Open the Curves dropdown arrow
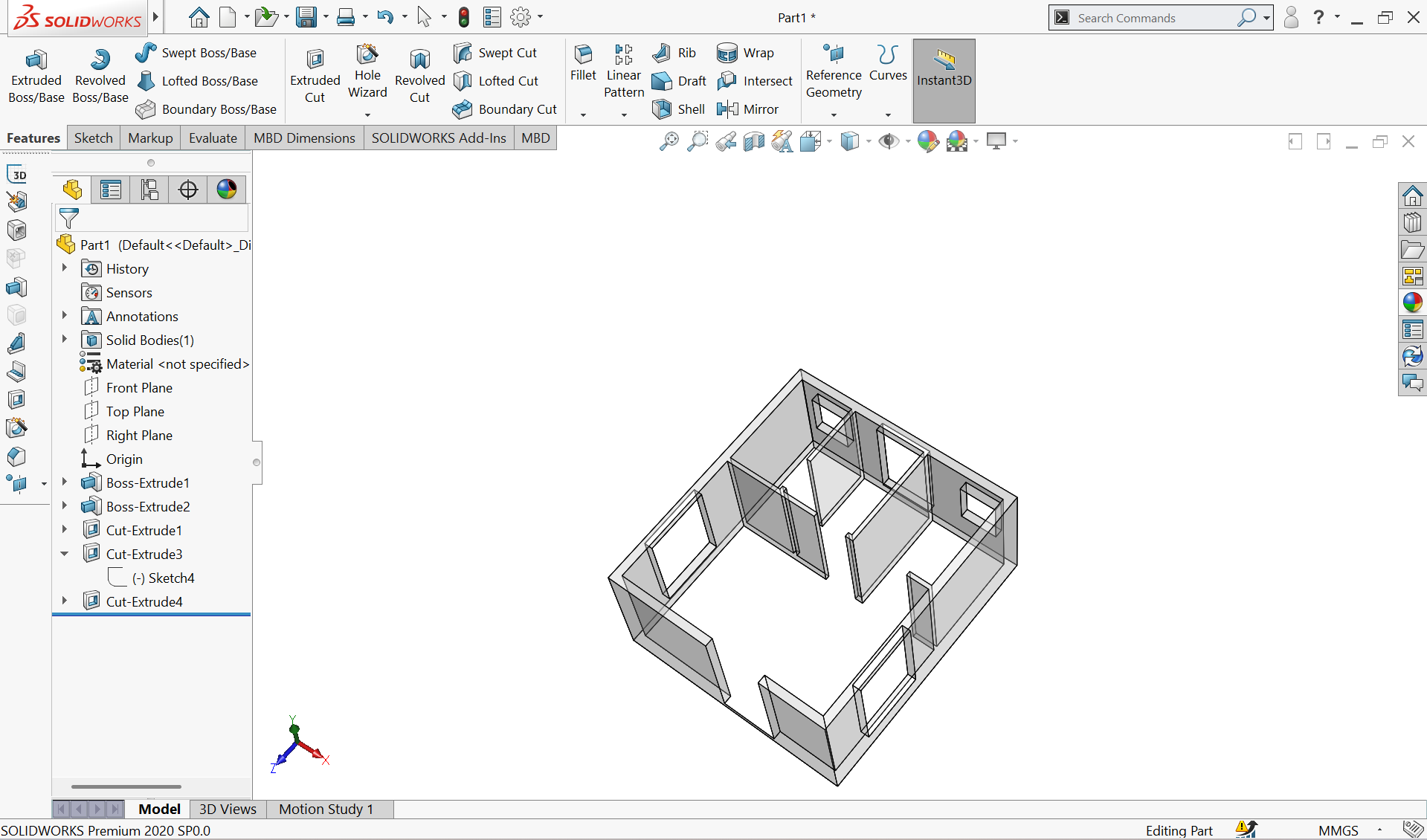Screen dimensions: 1427x840 coord(888,114)
